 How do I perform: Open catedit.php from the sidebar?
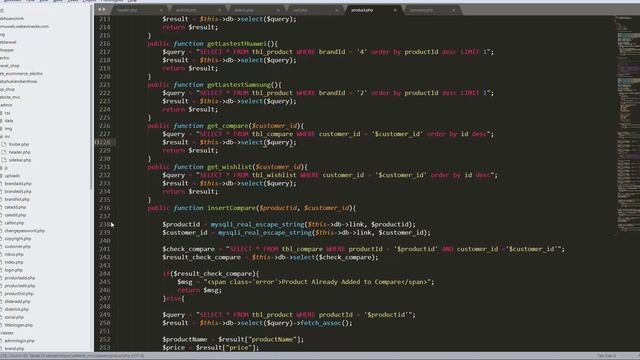click(15, 215)
